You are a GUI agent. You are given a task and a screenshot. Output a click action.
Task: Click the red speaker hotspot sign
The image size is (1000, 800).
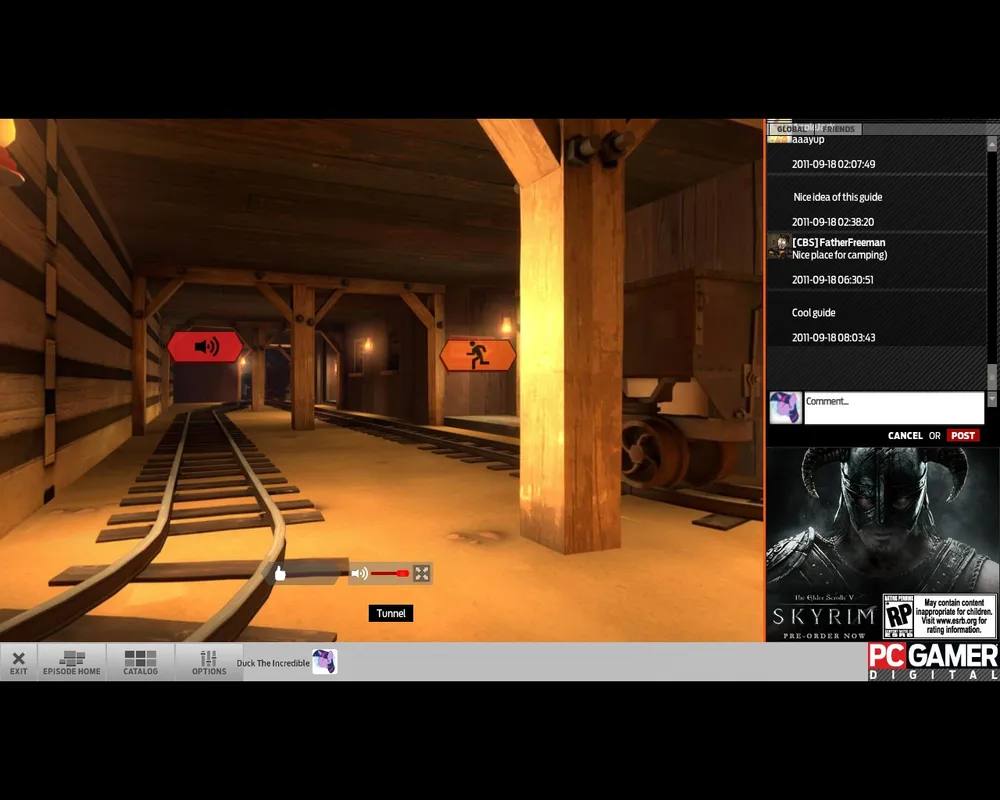coord(205,347)
